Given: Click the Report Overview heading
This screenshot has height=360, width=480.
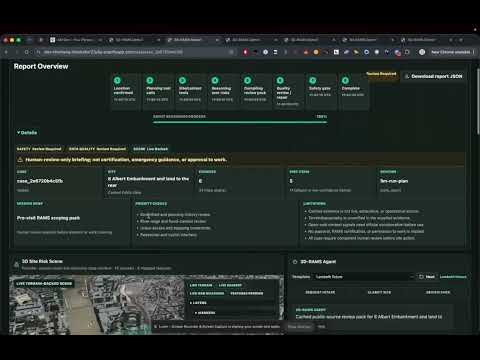Looking at the screenshot, I should click(41, 66).
